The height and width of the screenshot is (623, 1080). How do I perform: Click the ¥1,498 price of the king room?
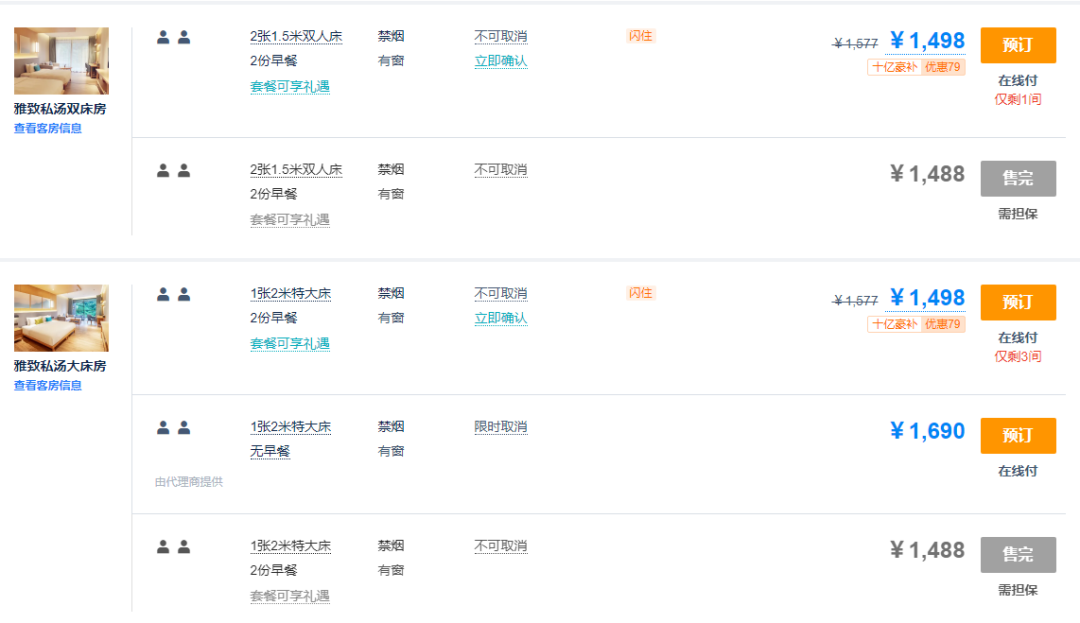tap(927, 298)
